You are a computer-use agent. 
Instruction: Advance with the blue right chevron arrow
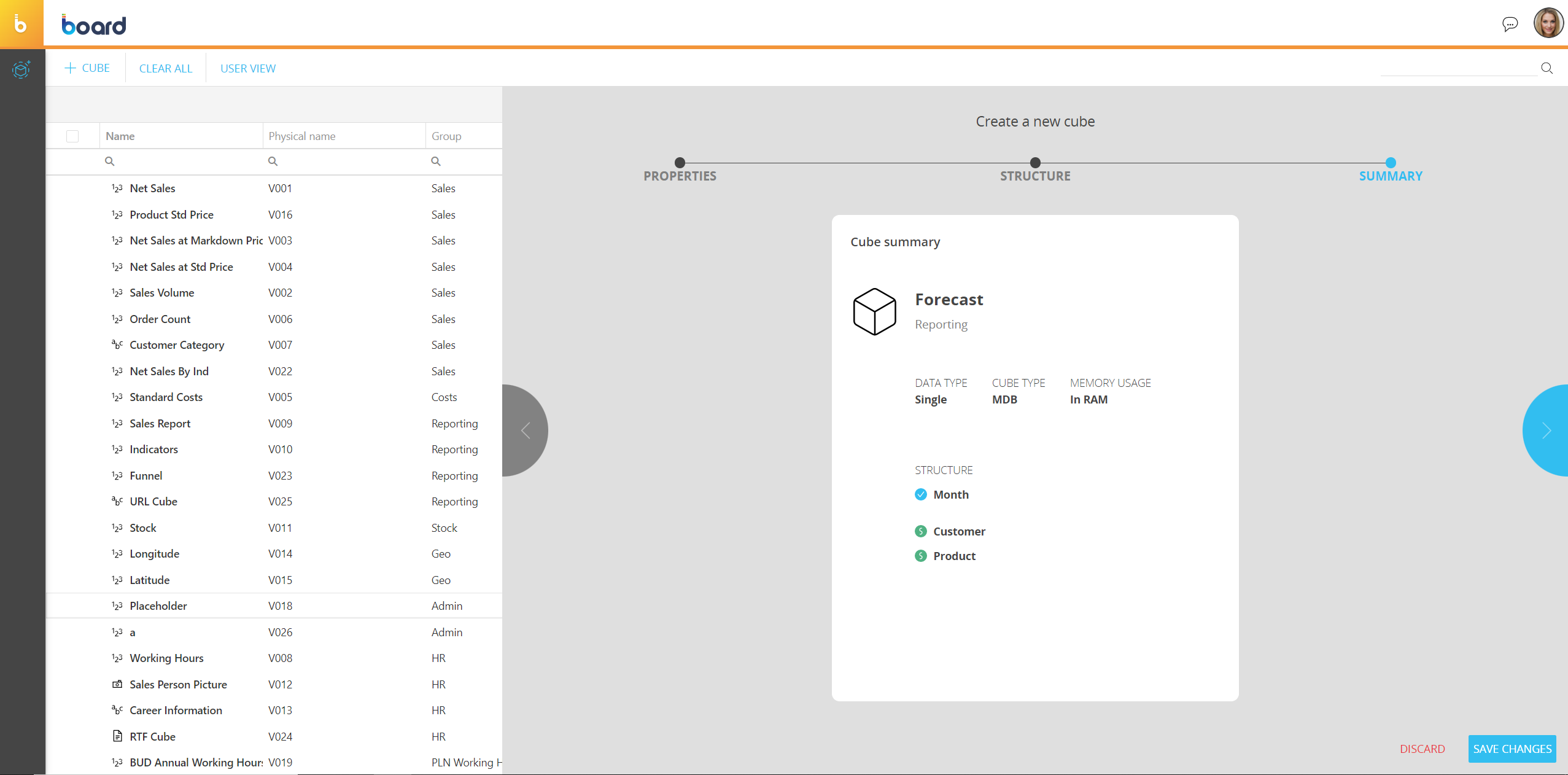[x=1547, y=430]
